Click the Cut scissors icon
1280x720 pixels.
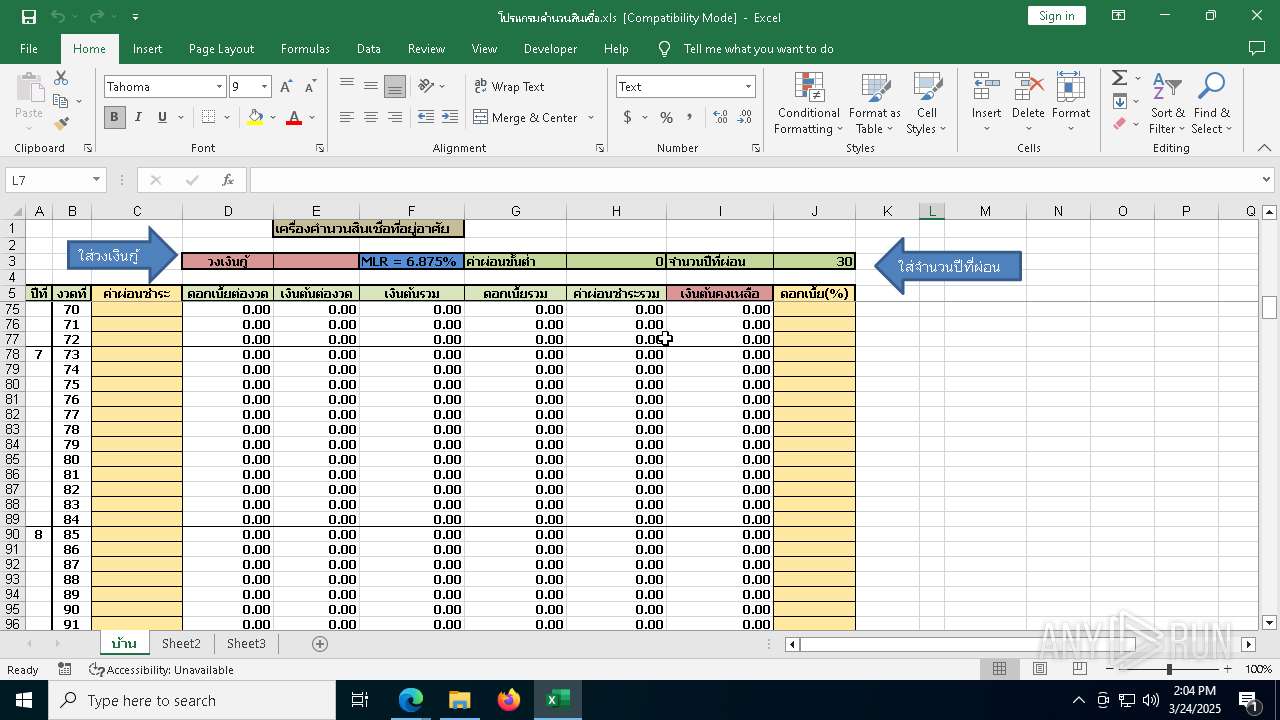pos(61,78)
